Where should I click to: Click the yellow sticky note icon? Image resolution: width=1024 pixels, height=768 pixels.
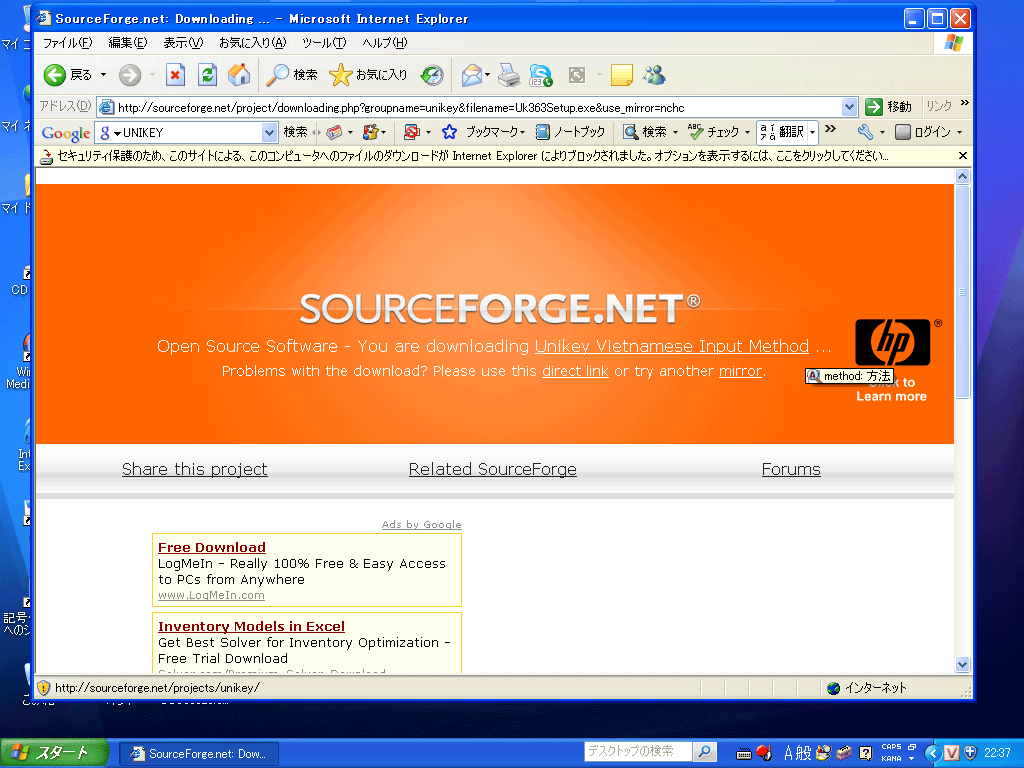click(x=621, y=75)
